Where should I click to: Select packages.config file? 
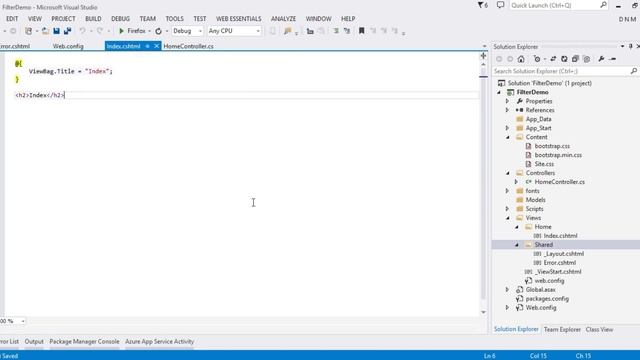547,299
